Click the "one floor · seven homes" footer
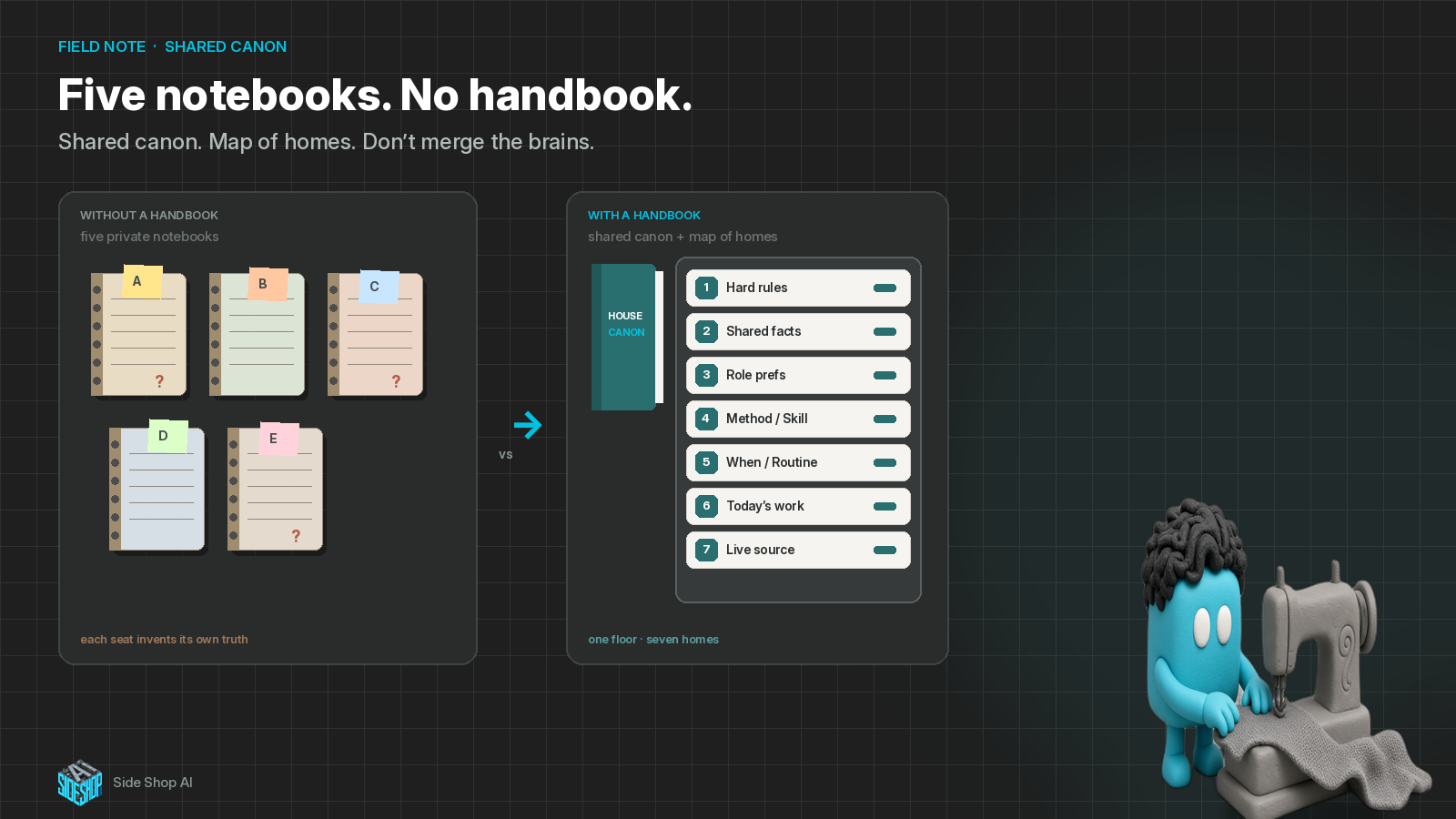The height and width of the screenshot is (819, 1456). click(653, 640)
